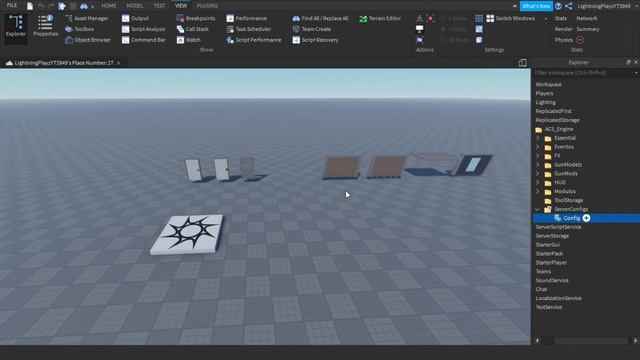
Task: Expand the HUD folder
Action: point(538,182)
